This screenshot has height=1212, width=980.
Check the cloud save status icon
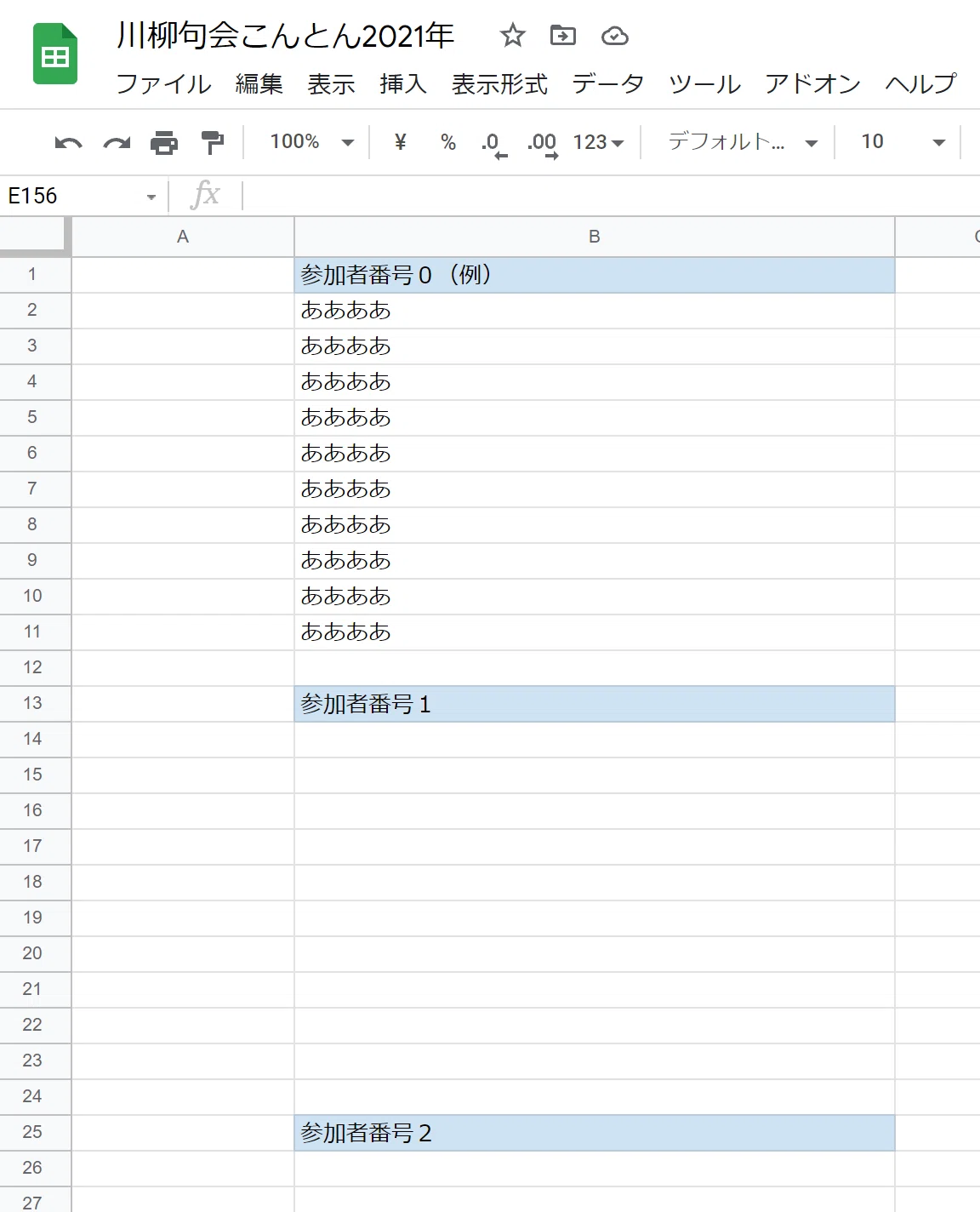point(614,36)
